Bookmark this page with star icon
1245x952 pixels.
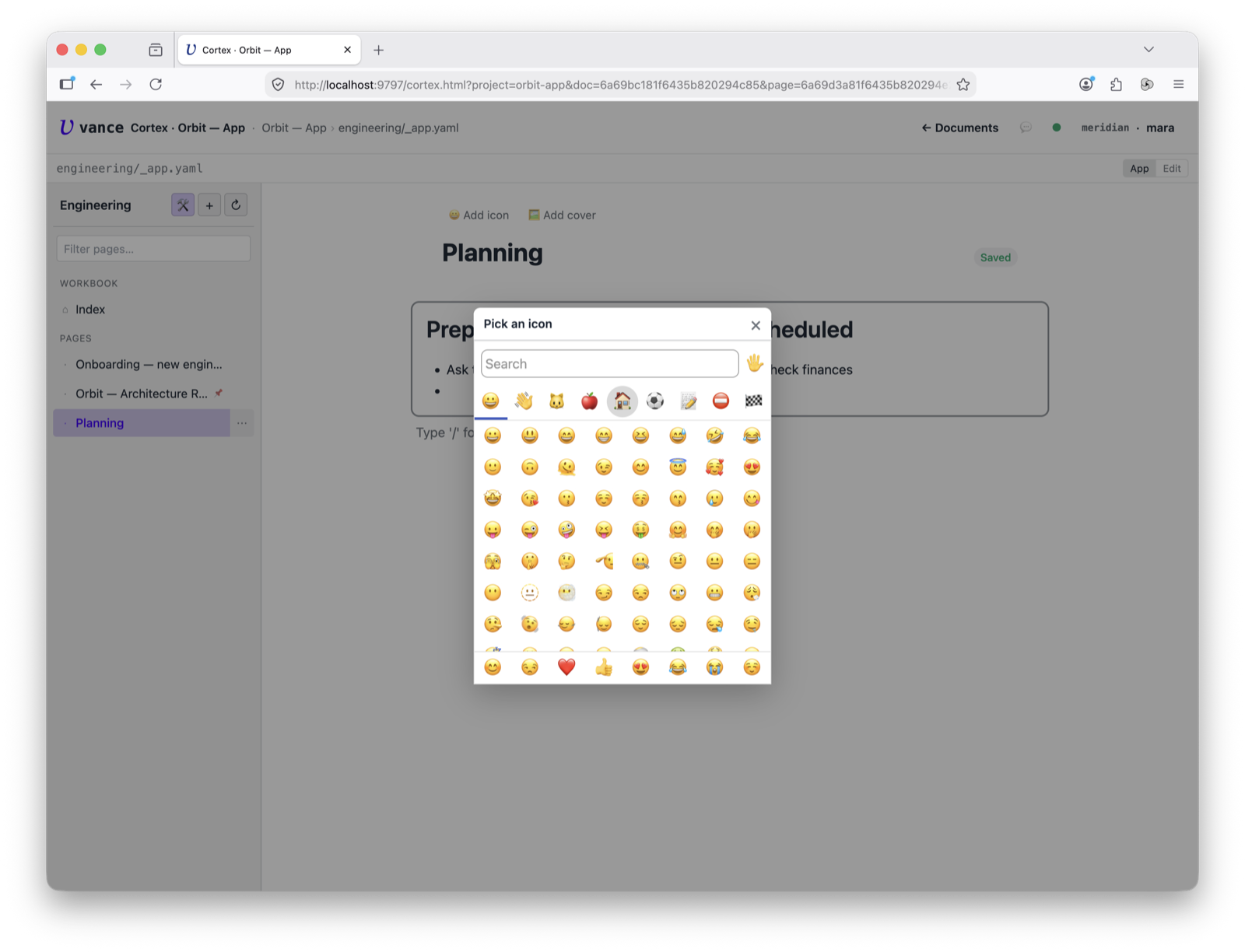pyautogui.click(x=963, y=85)
